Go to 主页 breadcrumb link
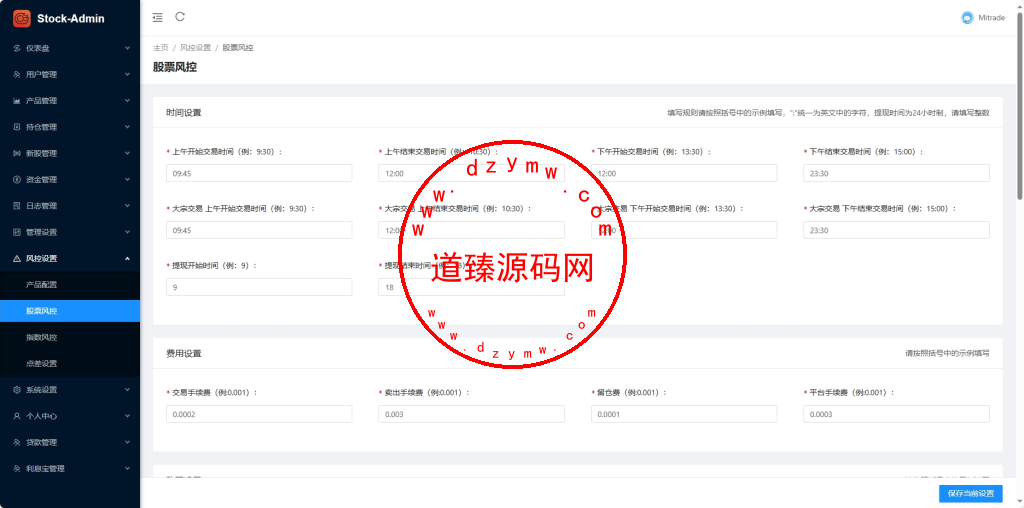Viewport: 1024px width, 508px height. [161, 48]
